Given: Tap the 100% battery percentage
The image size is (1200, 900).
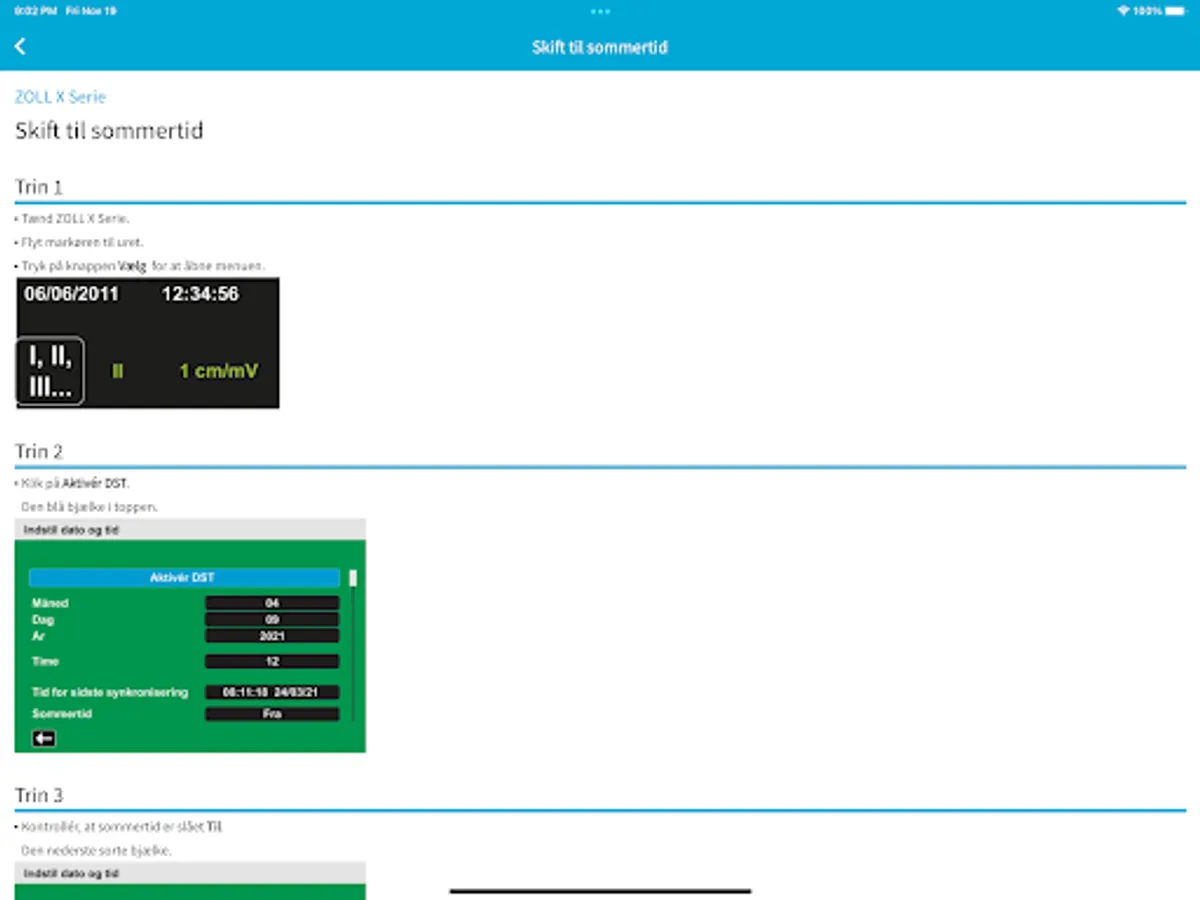Looking at the screenshot, I should tap(1148, 11).
